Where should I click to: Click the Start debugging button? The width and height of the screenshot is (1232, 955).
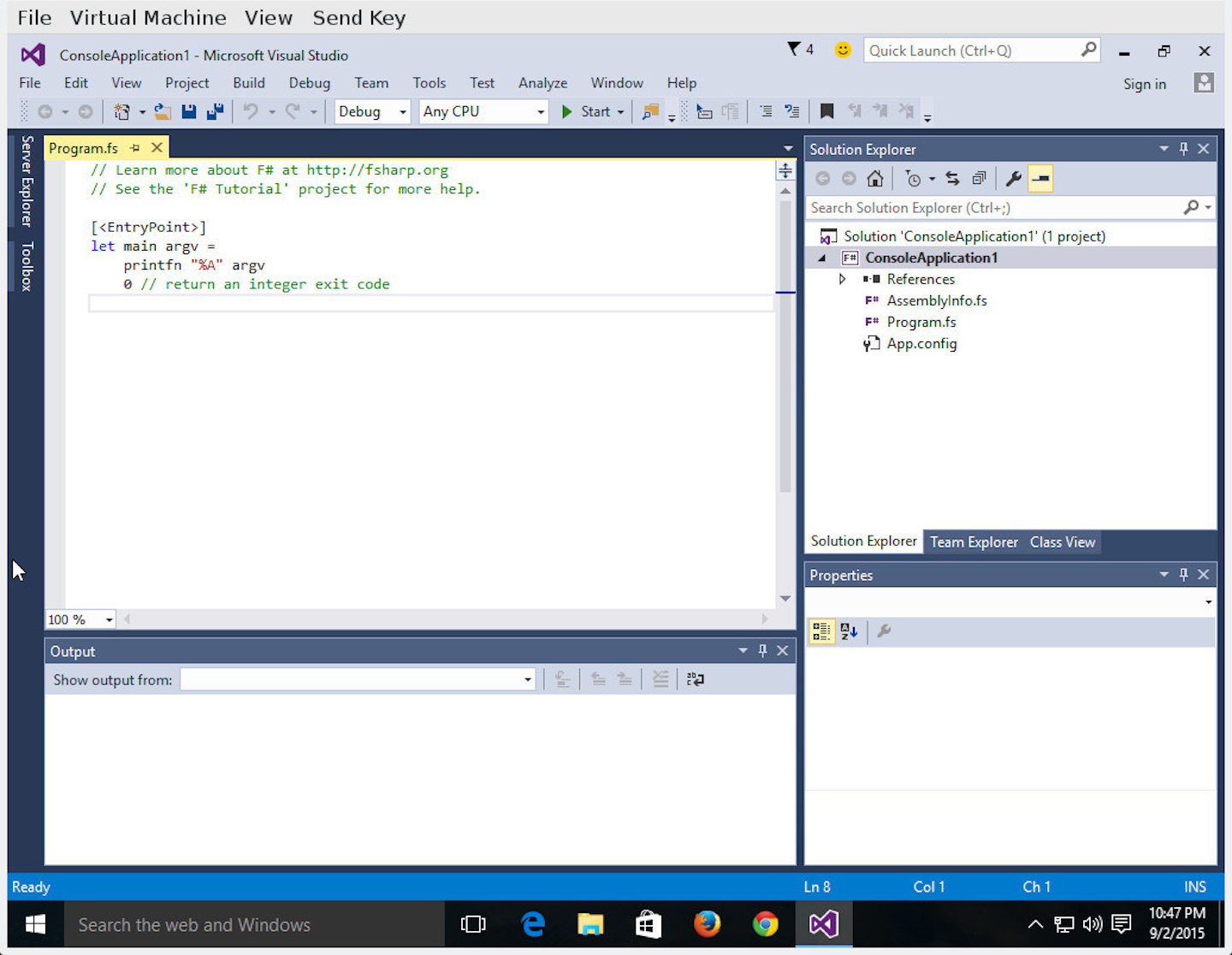click(586, 111)
